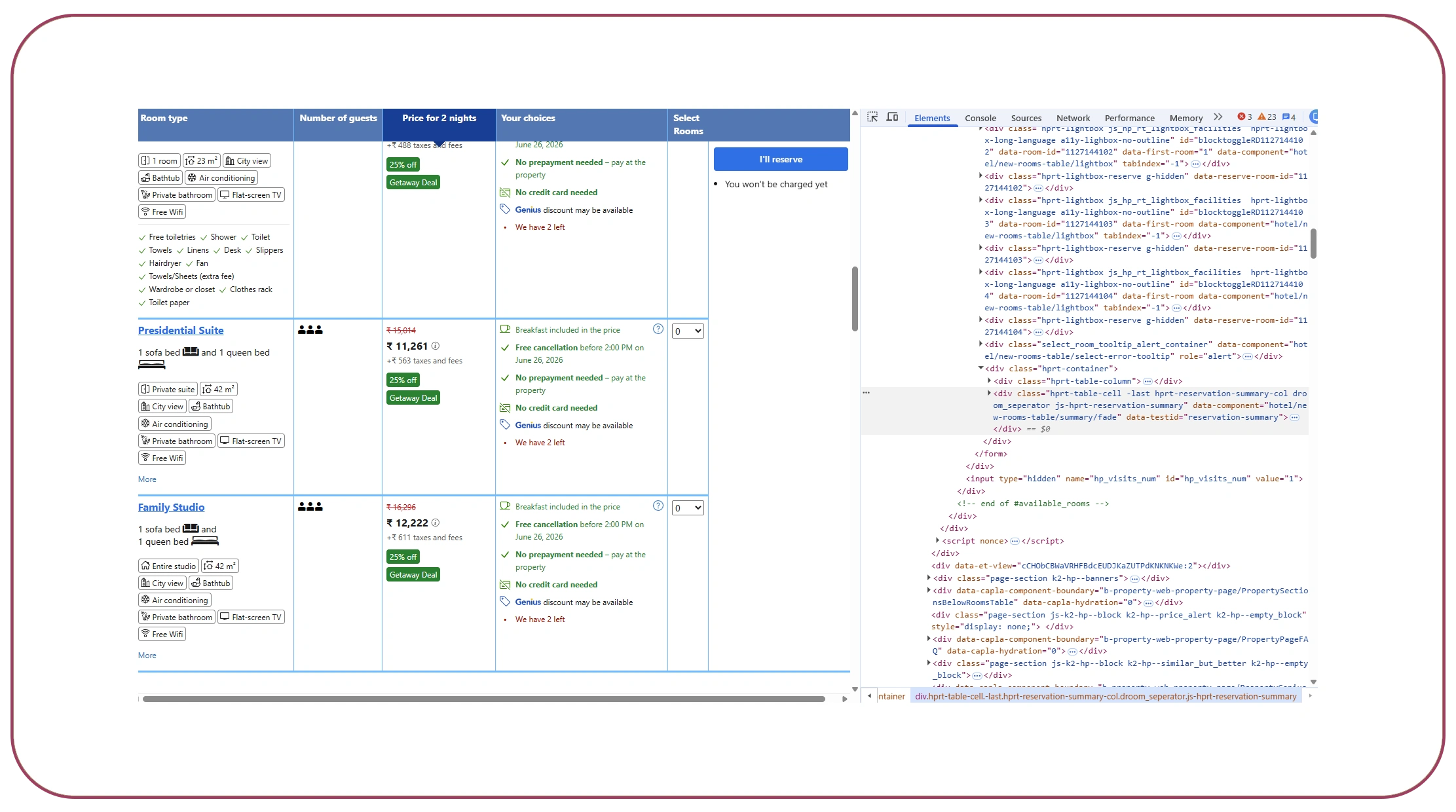Click 'We have 2 left' in Presidential Suite row

click(x=540, y=443)
